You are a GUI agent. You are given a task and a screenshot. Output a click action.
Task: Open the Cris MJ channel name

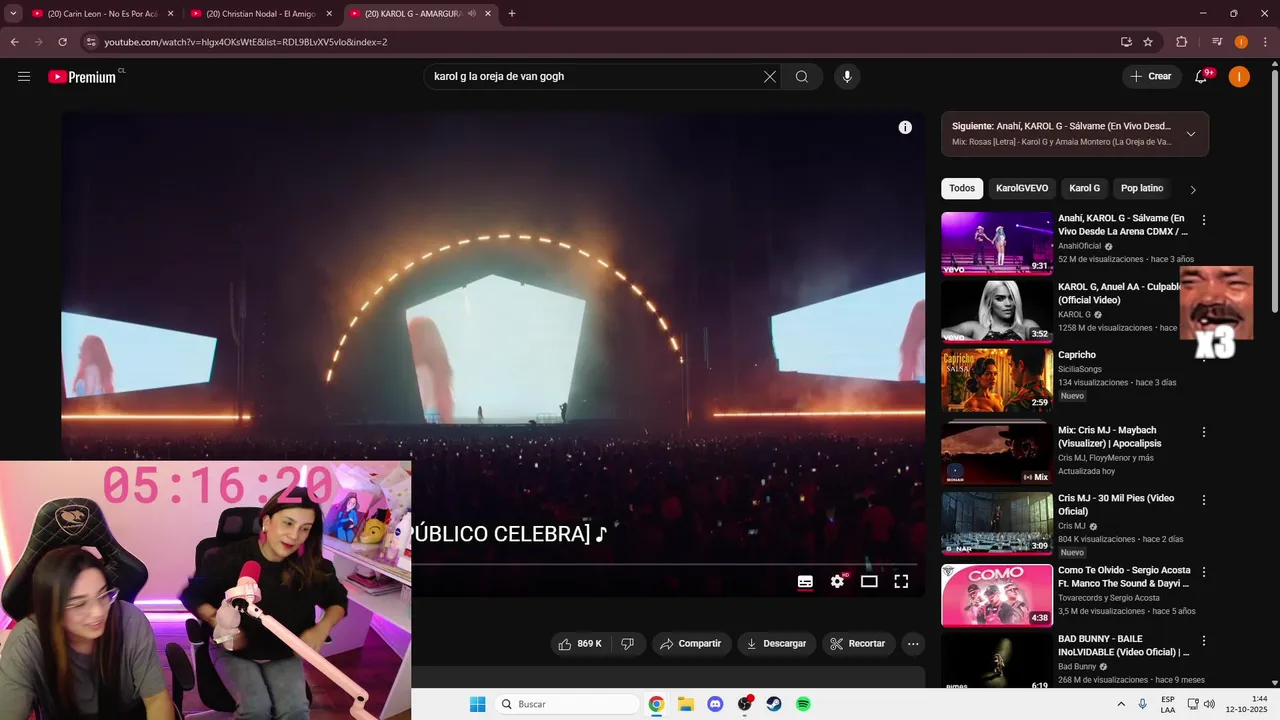click(1072, 526)
